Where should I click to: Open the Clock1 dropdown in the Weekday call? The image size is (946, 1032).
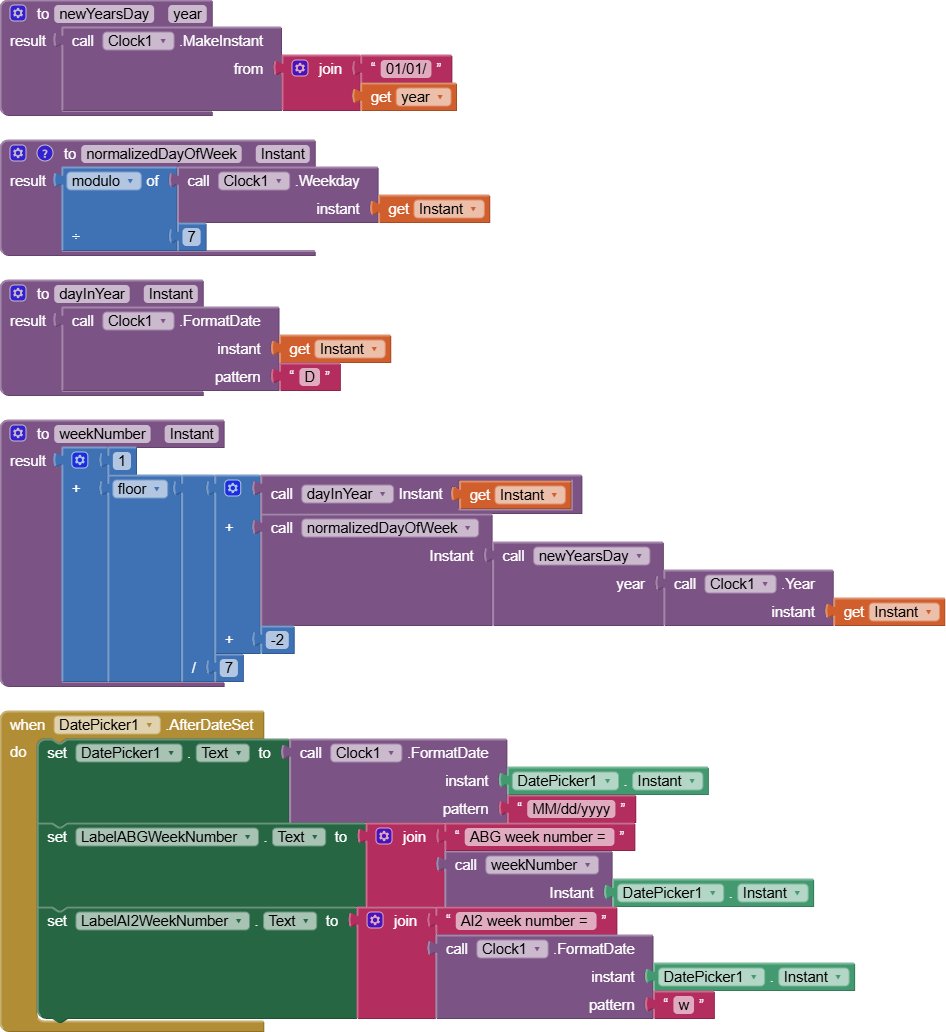[253, 181]
